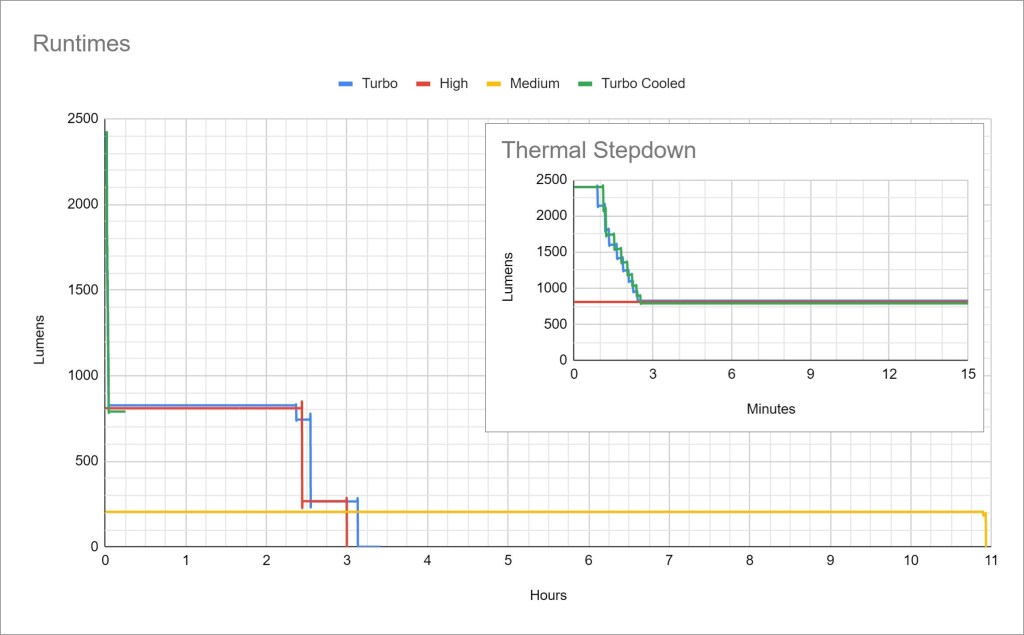Toggle the High series legend label
The height and width of the screenshot is (635, 1024).
click(453, 84)
